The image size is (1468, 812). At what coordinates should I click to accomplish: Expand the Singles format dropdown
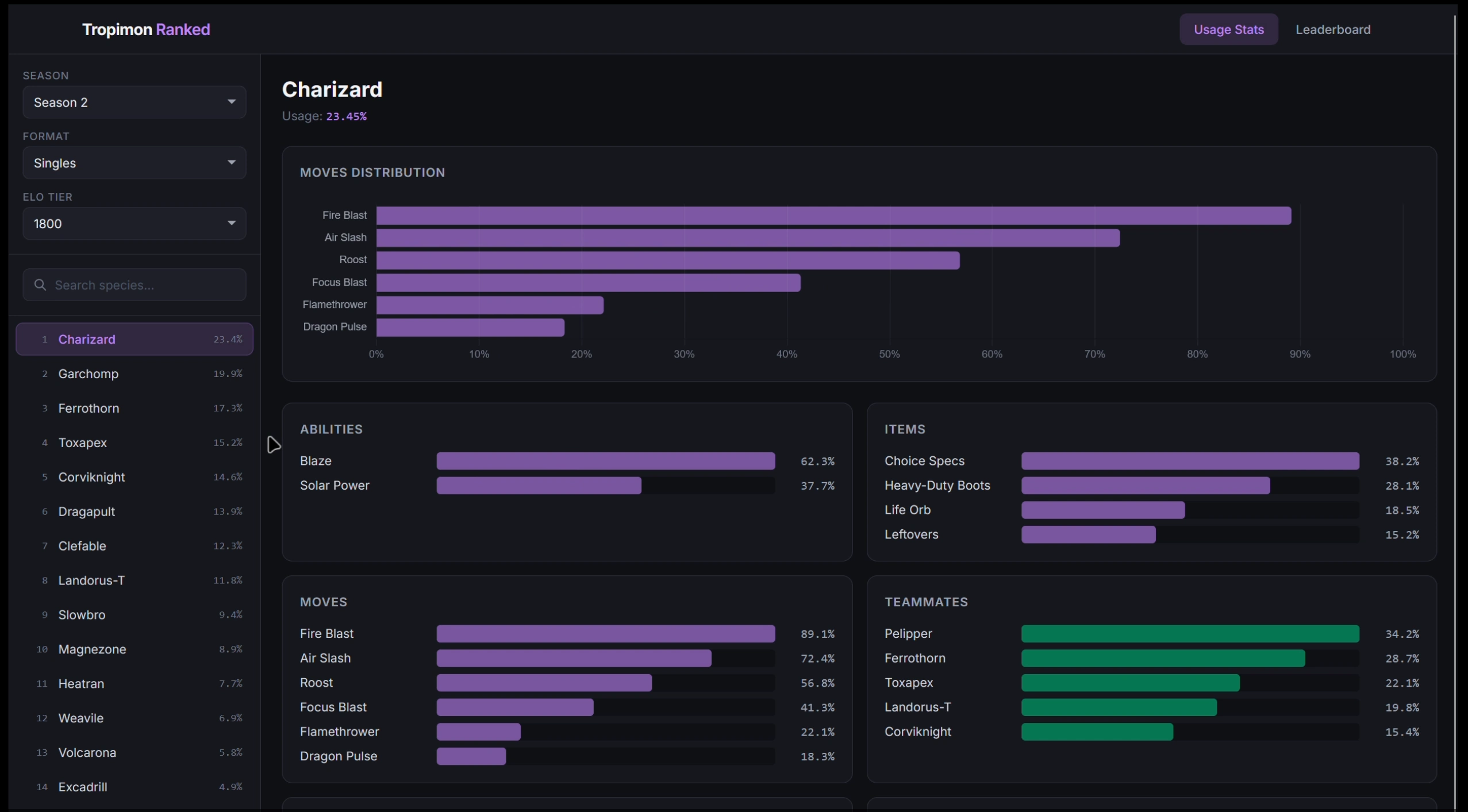134,163
